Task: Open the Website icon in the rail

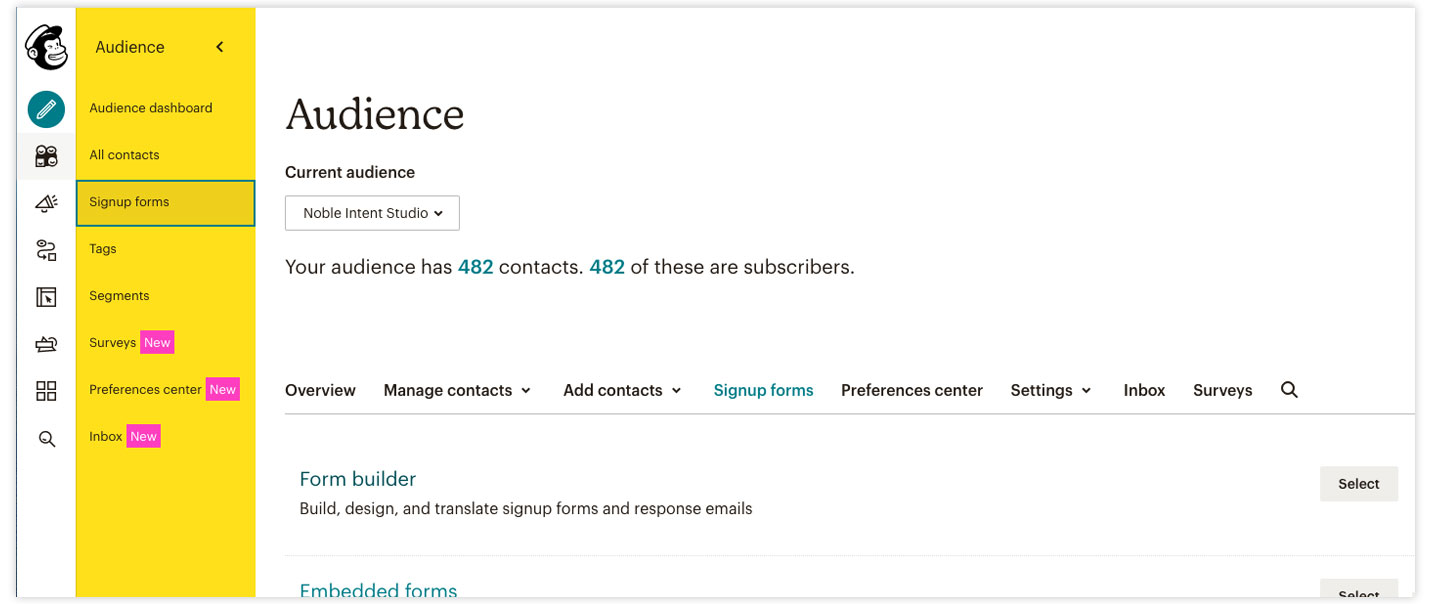Action: [46, 297]
